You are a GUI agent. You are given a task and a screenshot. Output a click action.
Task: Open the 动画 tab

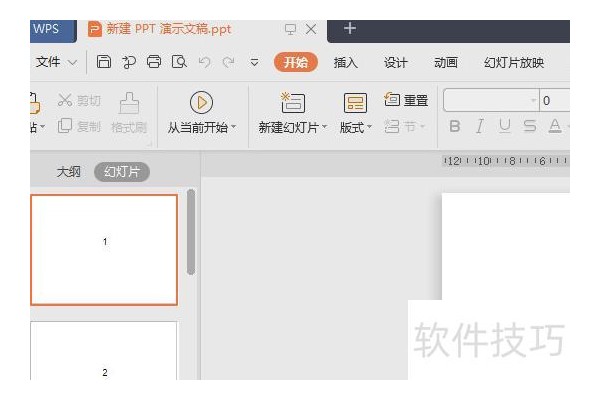coord(446,62)
